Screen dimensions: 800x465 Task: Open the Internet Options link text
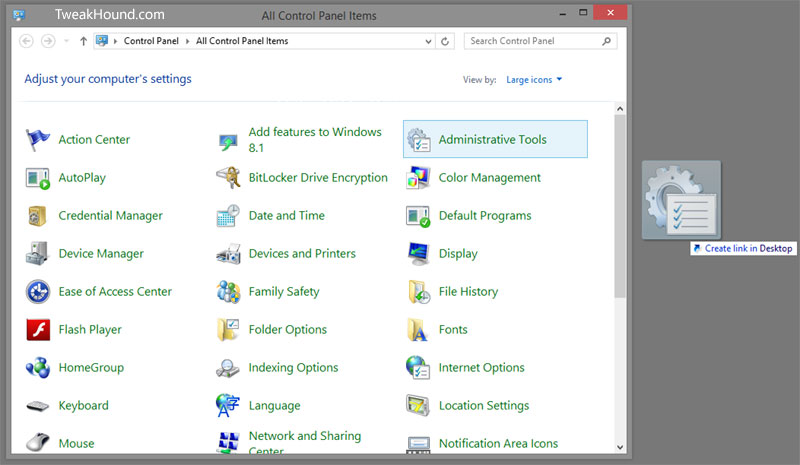(482, 368)
